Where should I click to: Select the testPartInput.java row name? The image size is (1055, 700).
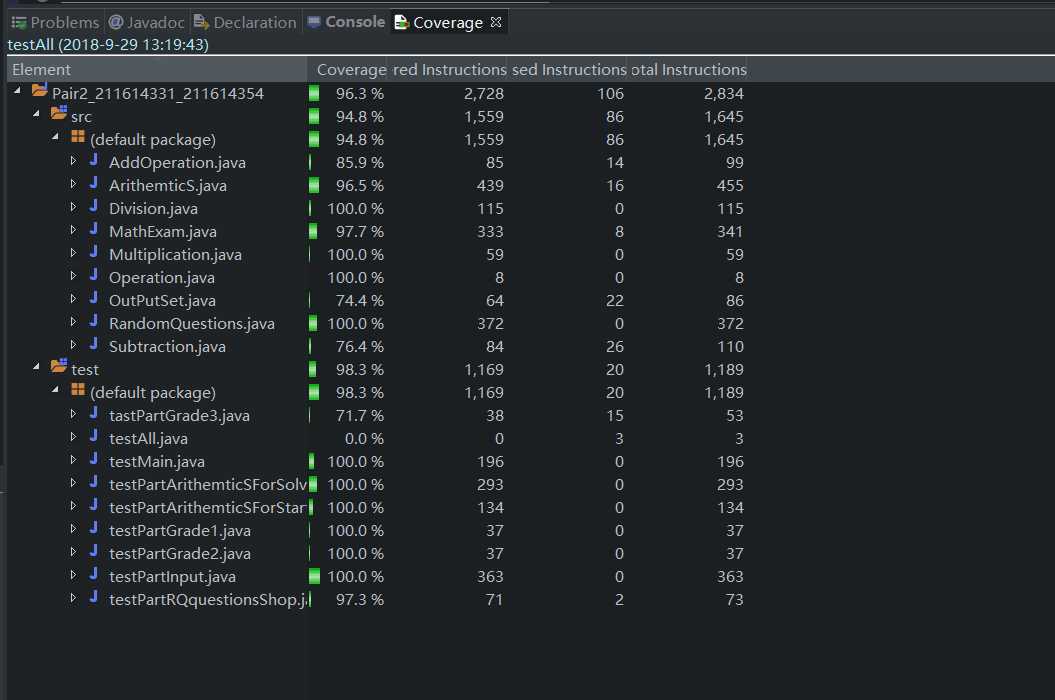pos(172,577)
